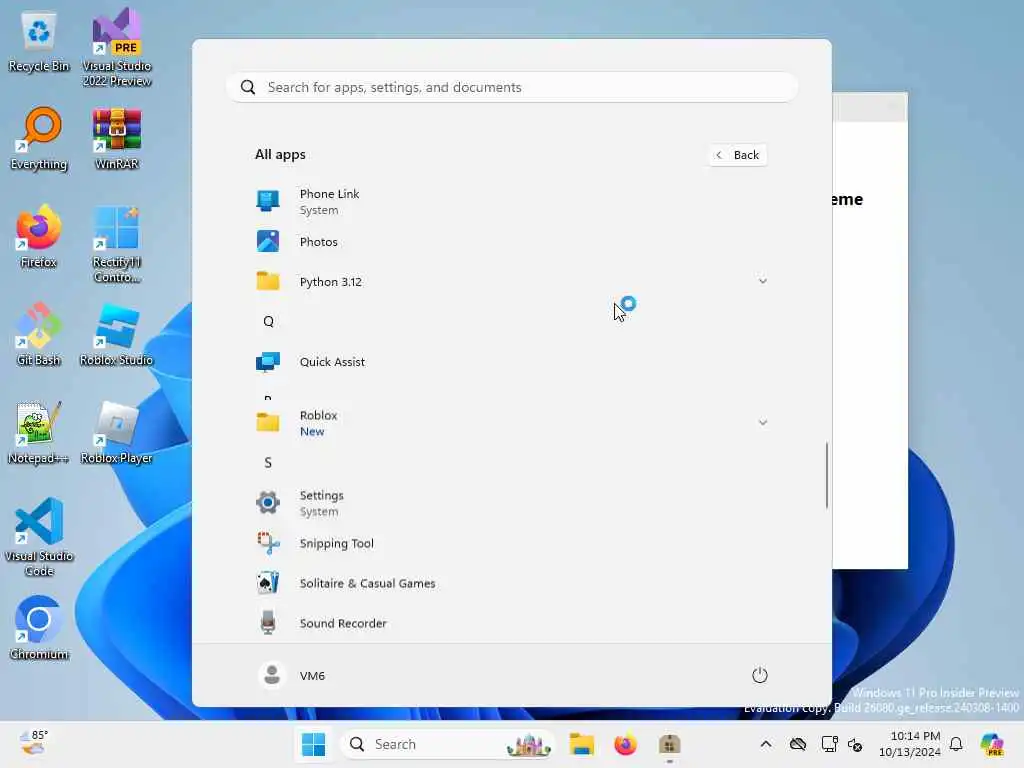1024x768 pixels.
Task: Open the Roblox folder icon
Action: pos(268,423)
